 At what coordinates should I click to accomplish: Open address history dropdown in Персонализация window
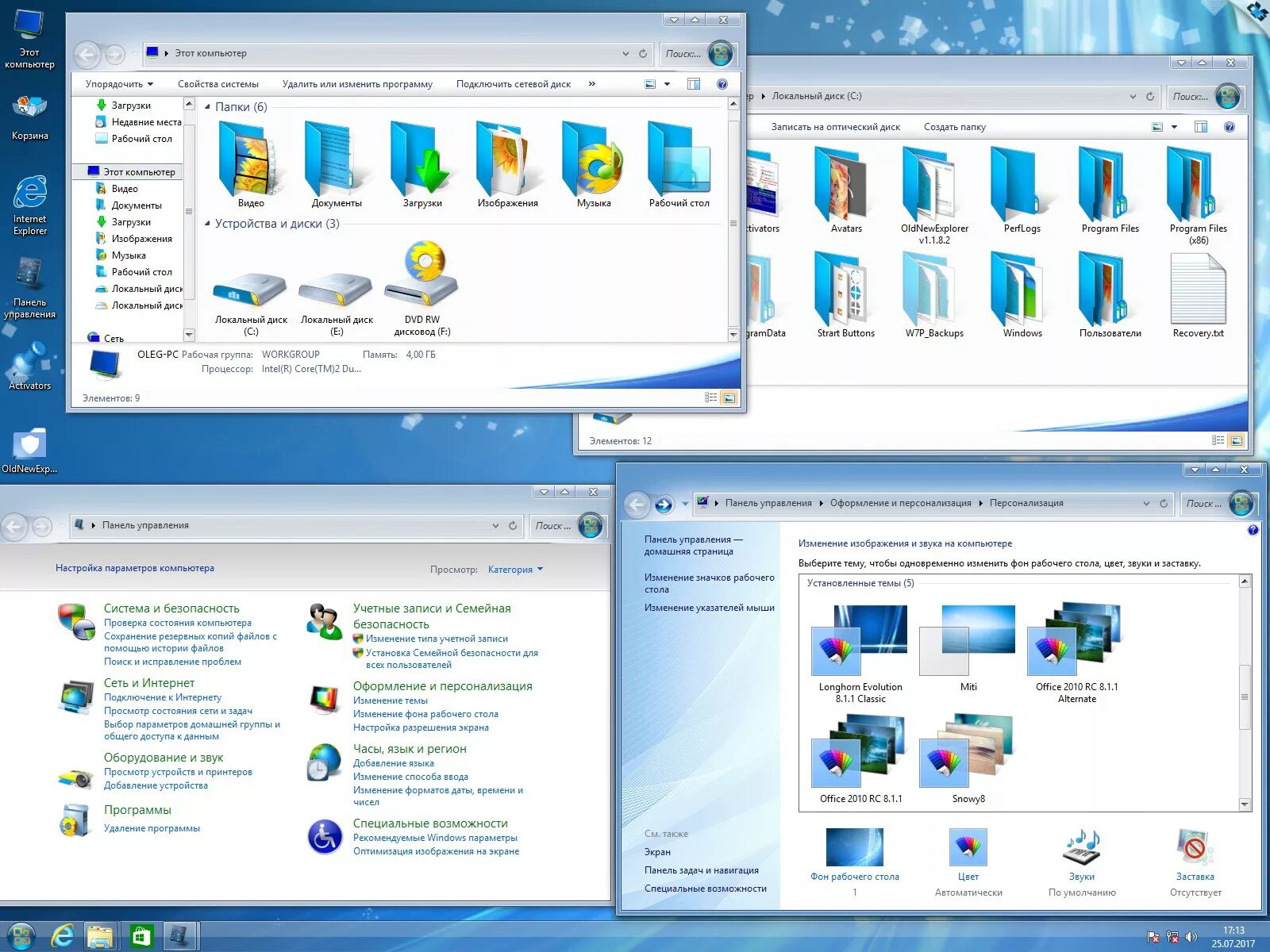[1146, 503]
